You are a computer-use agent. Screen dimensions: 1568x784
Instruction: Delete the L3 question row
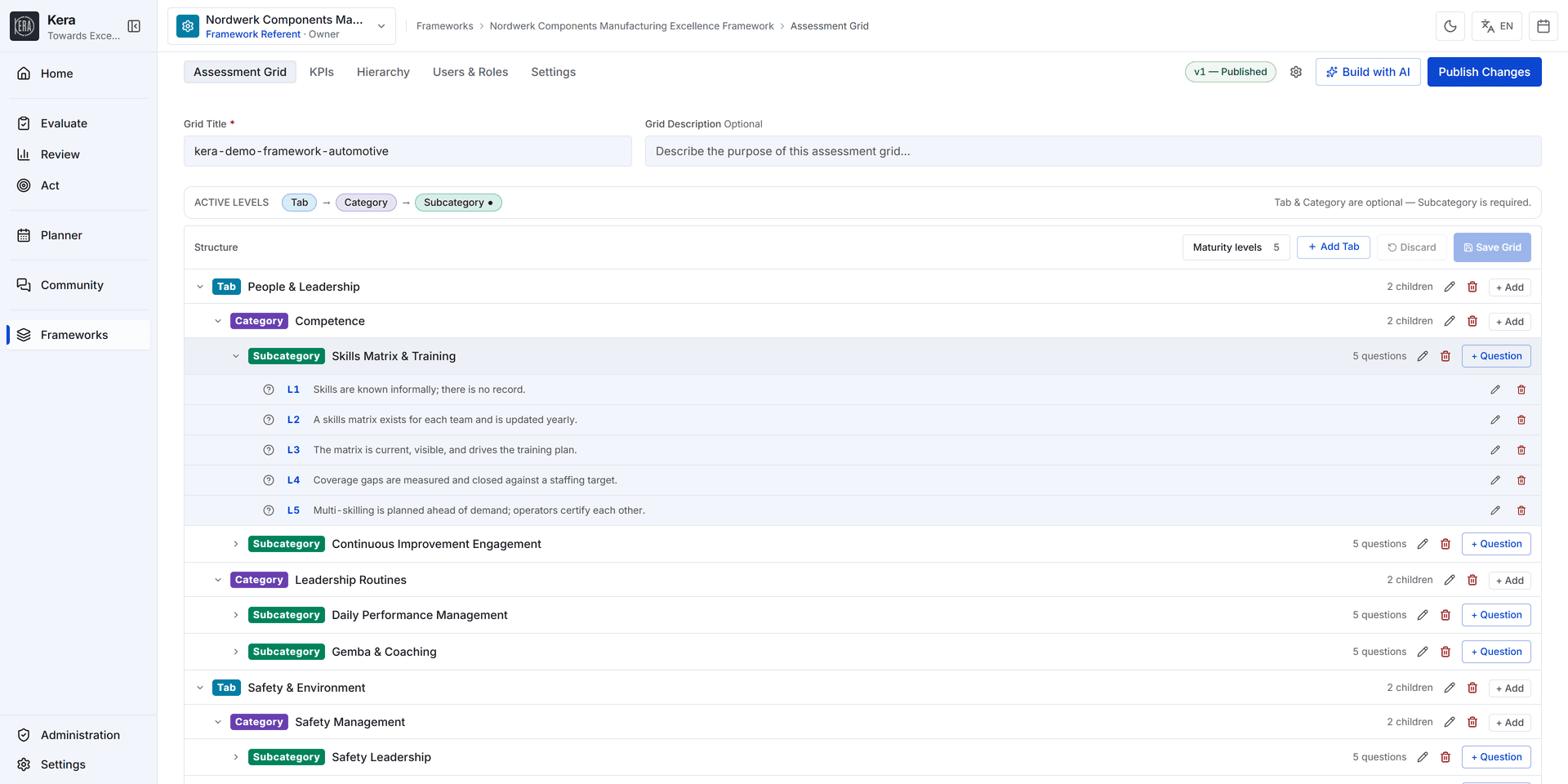(1521, 450)
